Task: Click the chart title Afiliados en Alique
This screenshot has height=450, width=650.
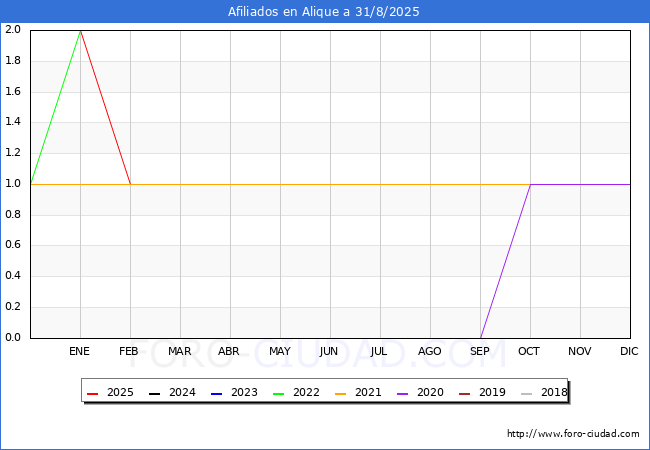Action: coord(325,12)
